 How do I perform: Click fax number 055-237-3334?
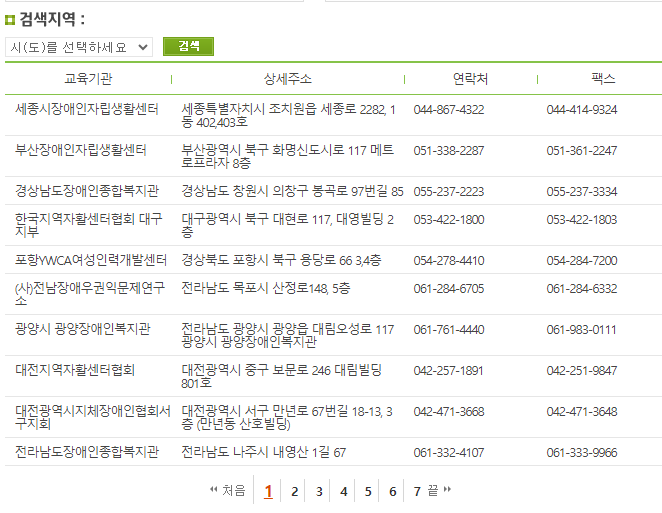(582, 192)
